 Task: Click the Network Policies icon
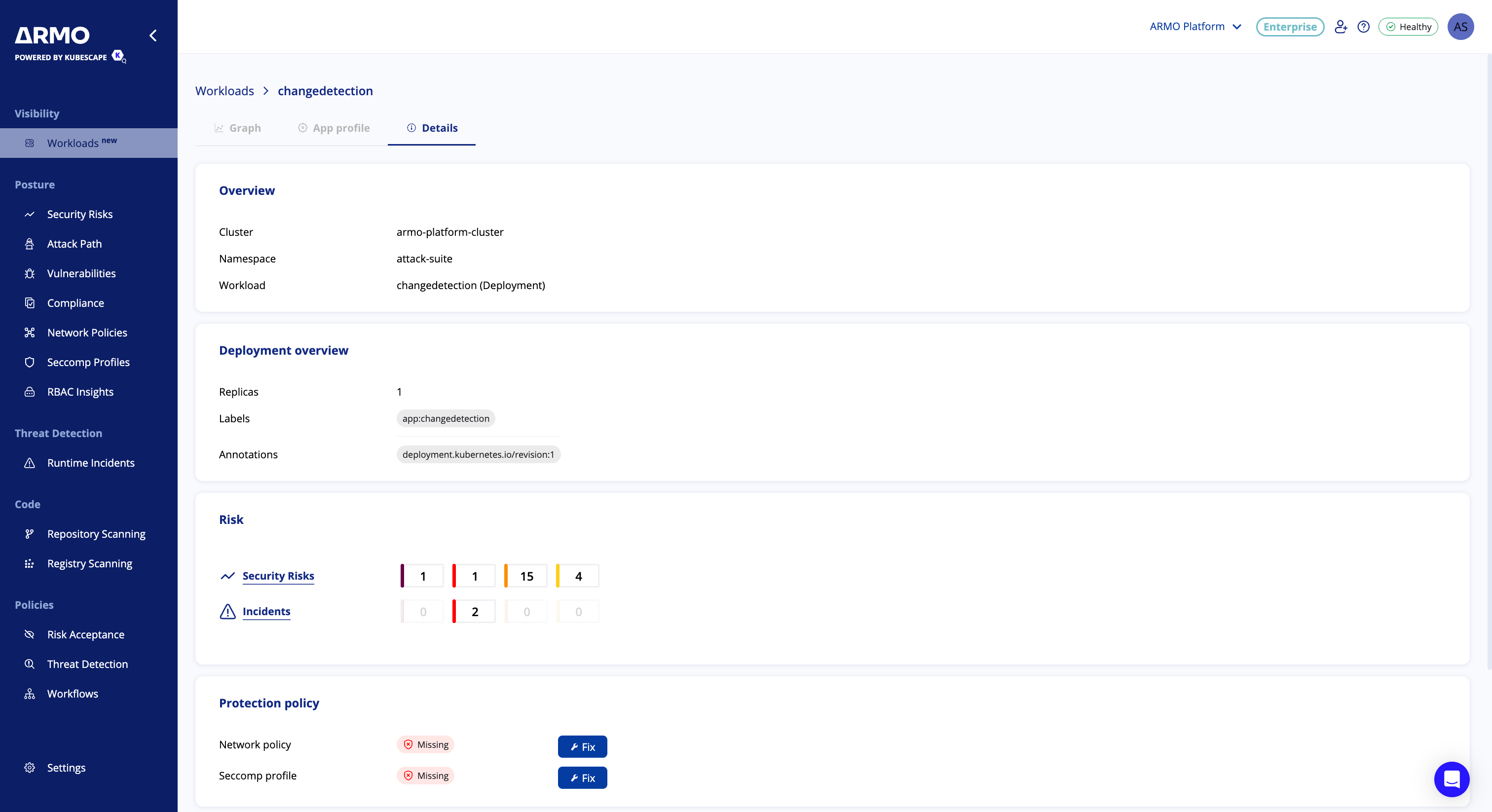[30, 332]
